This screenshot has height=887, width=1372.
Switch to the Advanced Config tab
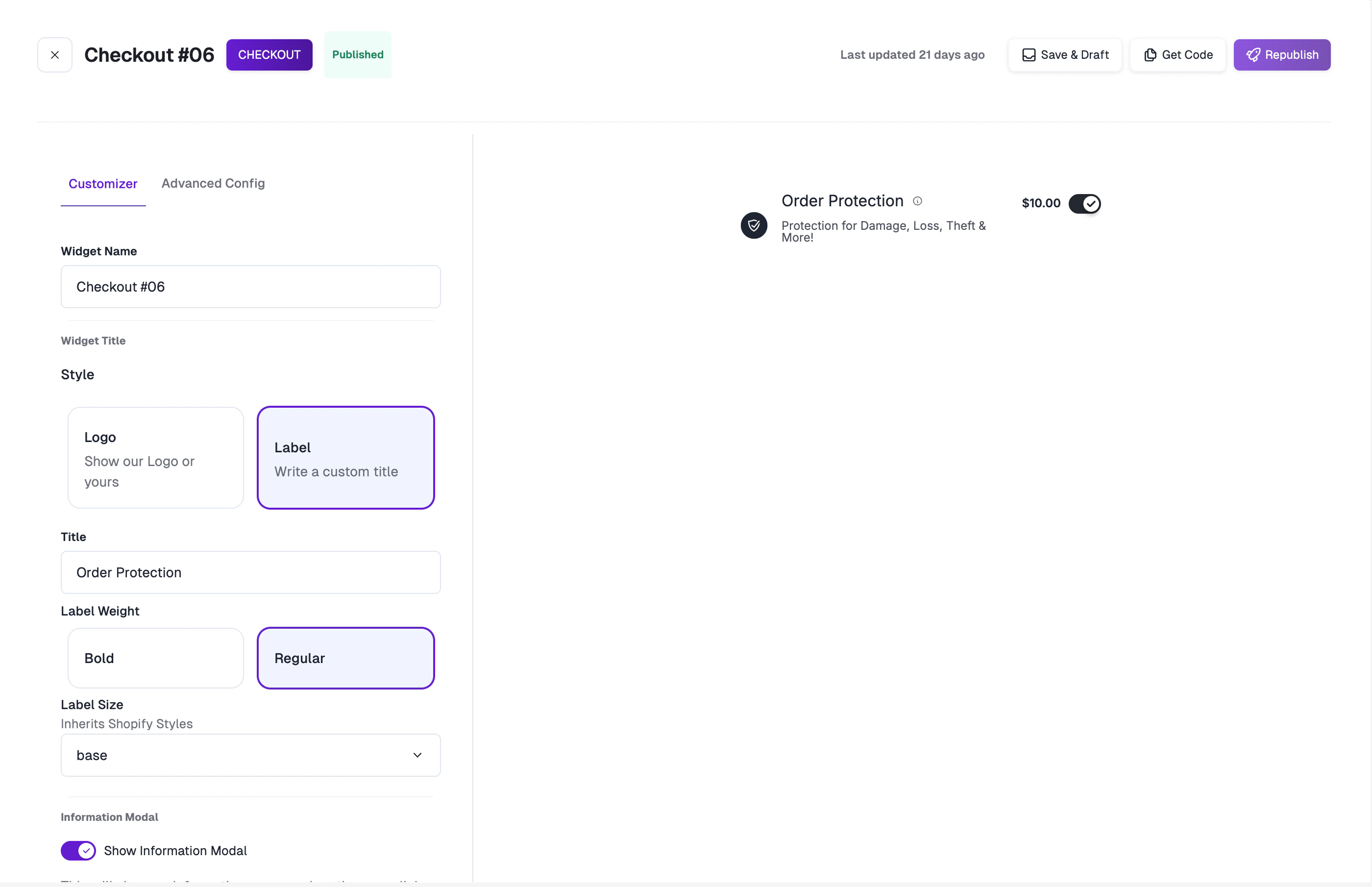pos(213,183)
